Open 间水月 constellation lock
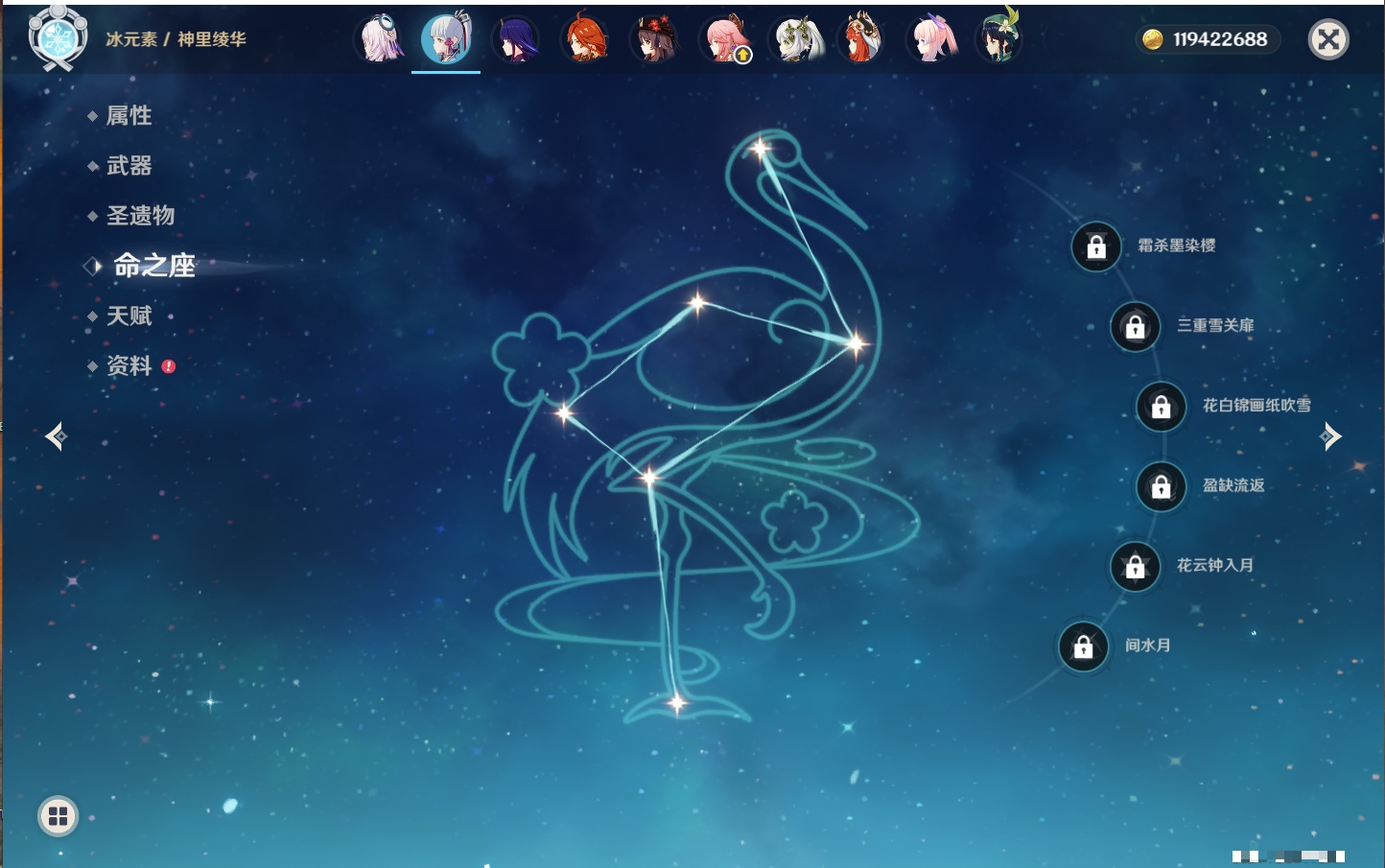Screen dimensions: 1385x868 tap(1084, 646)
